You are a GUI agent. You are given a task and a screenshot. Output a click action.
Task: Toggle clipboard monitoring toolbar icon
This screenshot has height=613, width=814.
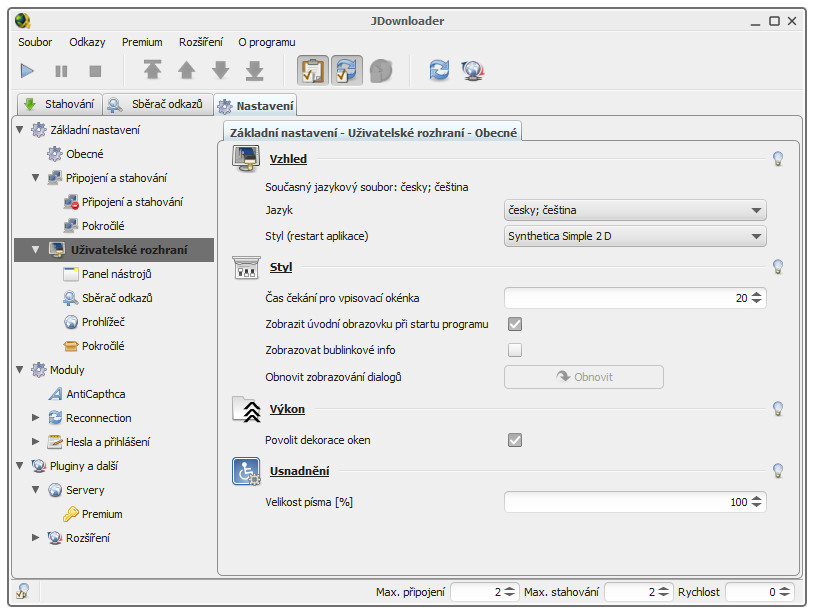[x=313, y=70]
